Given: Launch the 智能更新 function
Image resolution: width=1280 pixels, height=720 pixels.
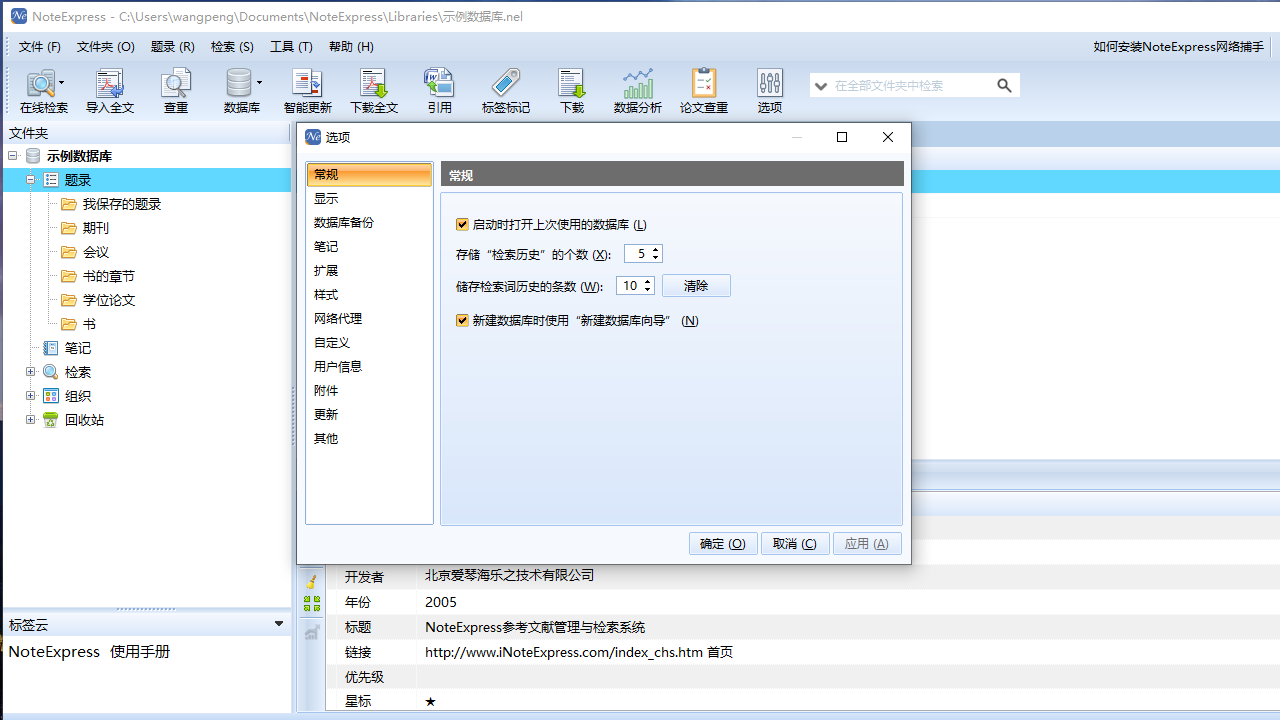Looking at the screenshot, I should 307,90.
